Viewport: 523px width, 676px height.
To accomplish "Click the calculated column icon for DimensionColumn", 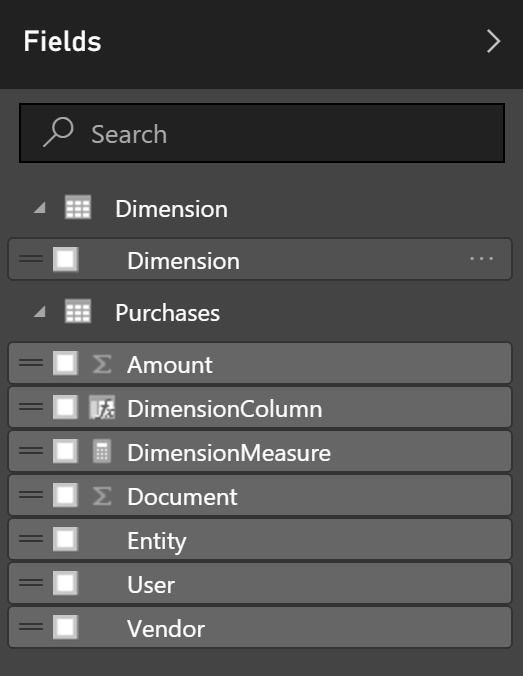I will pos(102,407).
